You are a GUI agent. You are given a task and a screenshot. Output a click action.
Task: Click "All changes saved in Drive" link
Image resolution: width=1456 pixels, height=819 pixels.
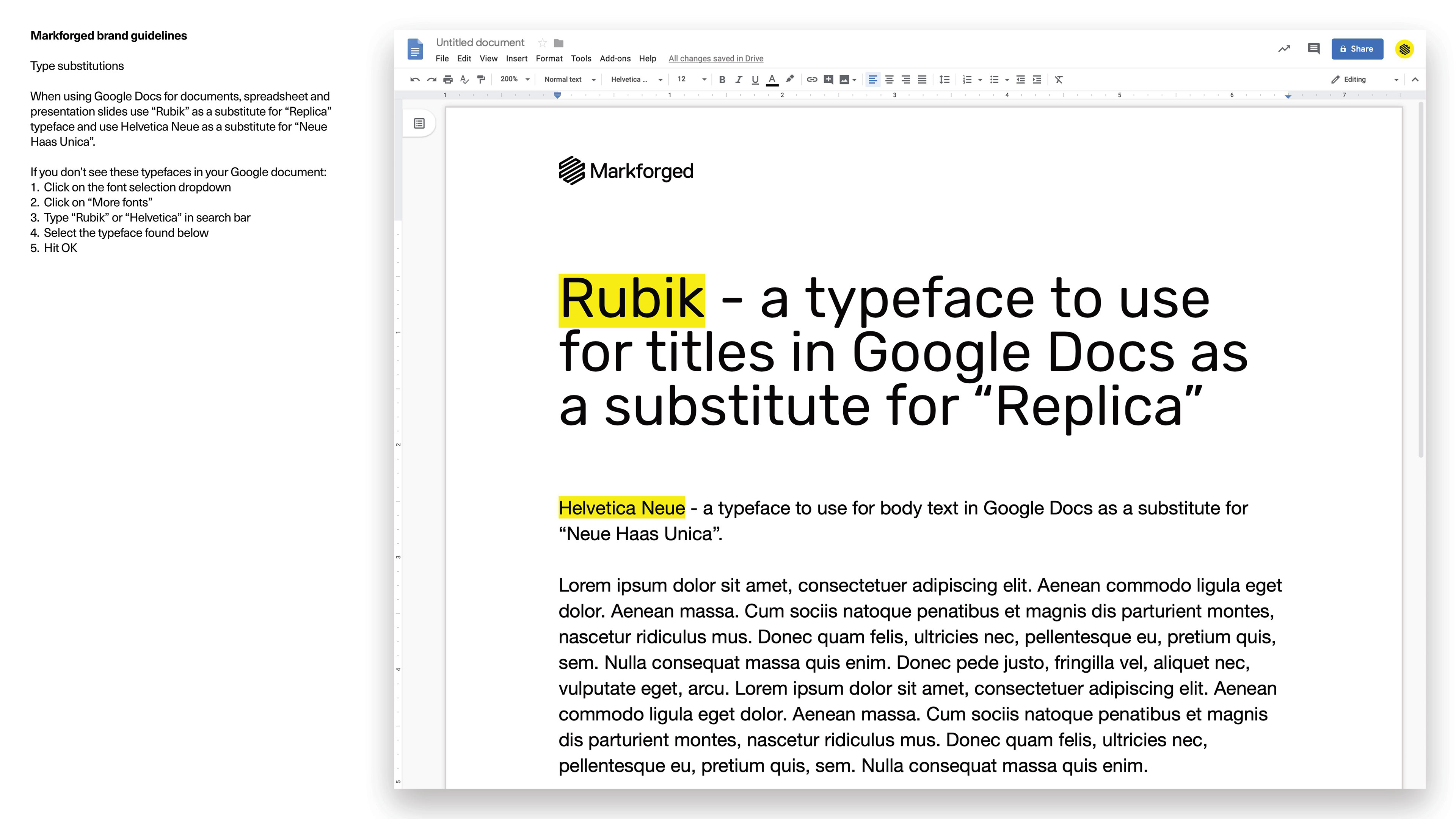tap(715, 59)
